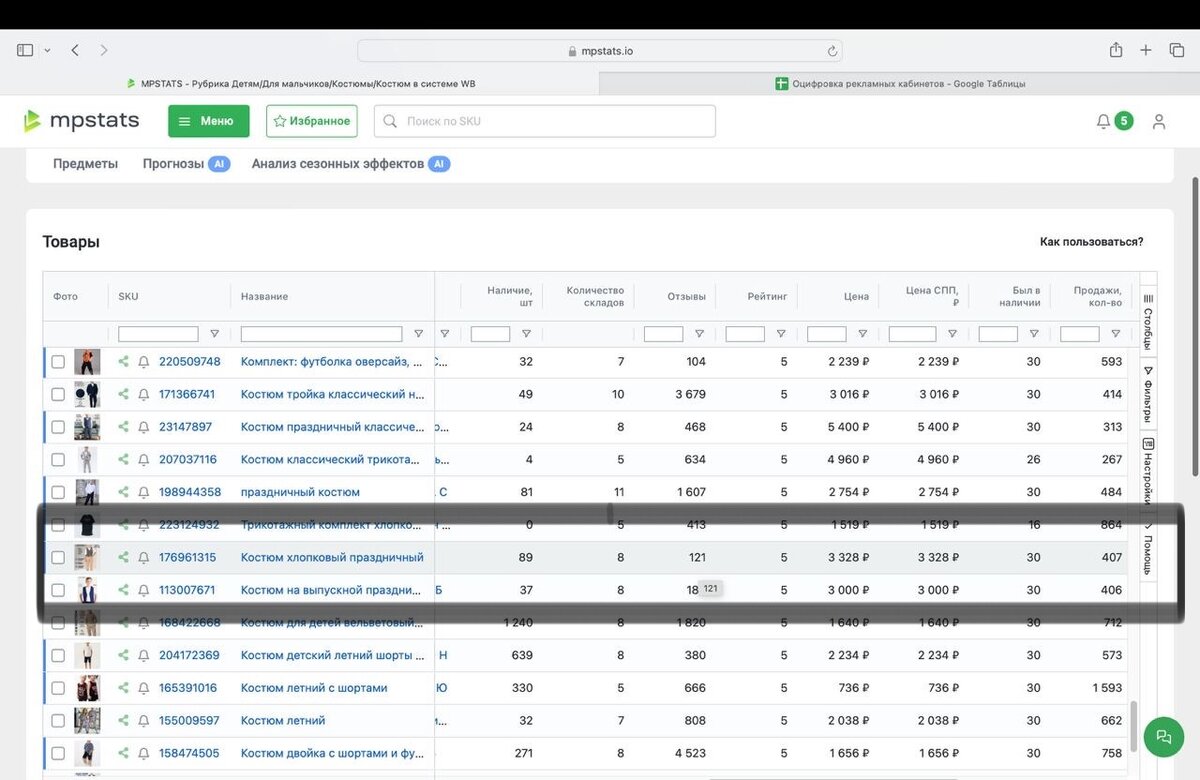Image resolution: width=1200 pixels, height=780 pixels.
Task: Set alert bell for SKU 220509748
Action: pyautogui.click(x=144, y=362)
